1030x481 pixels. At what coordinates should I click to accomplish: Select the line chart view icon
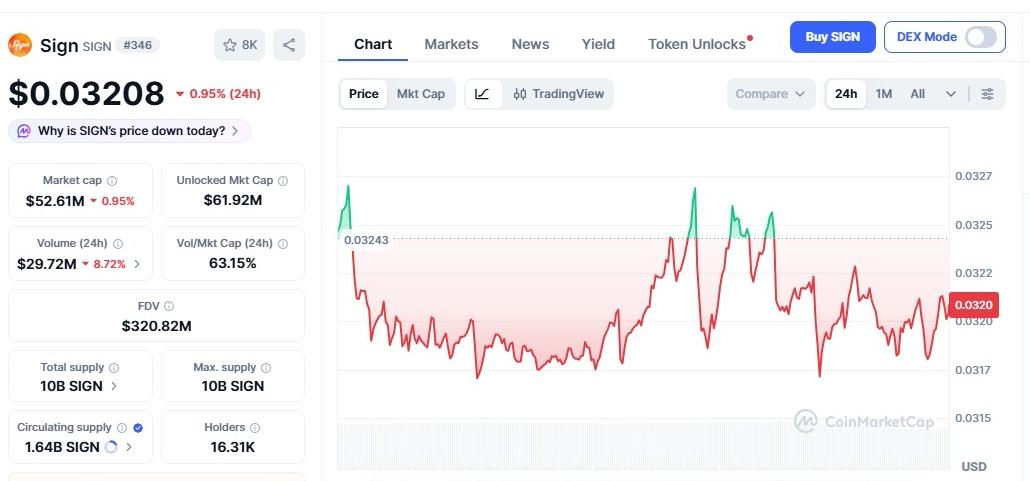[x=482, y=94]
